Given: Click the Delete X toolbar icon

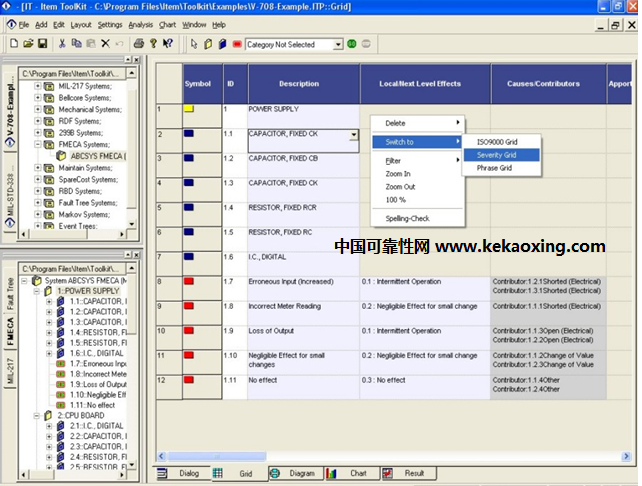Looking at the screenshot, I should pyautogui.click(x=105, y=44).
